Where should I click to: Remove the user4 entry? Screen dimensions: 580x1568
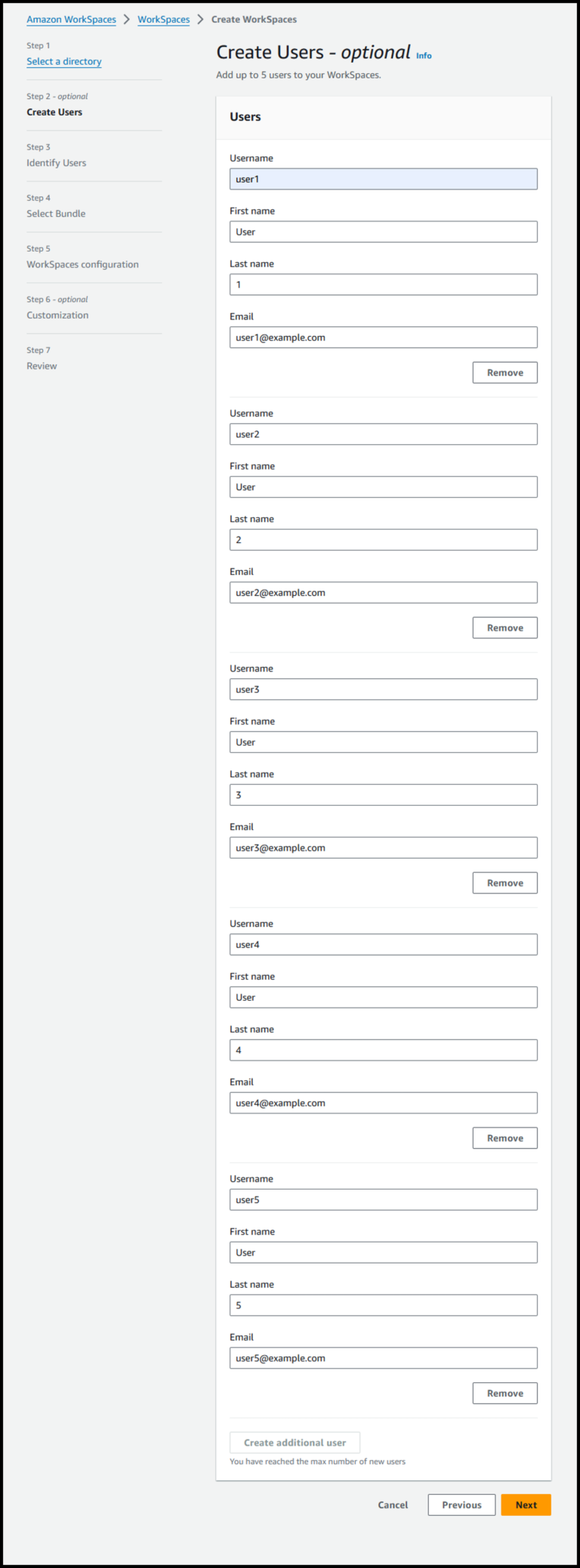[x=504, y=1137]
